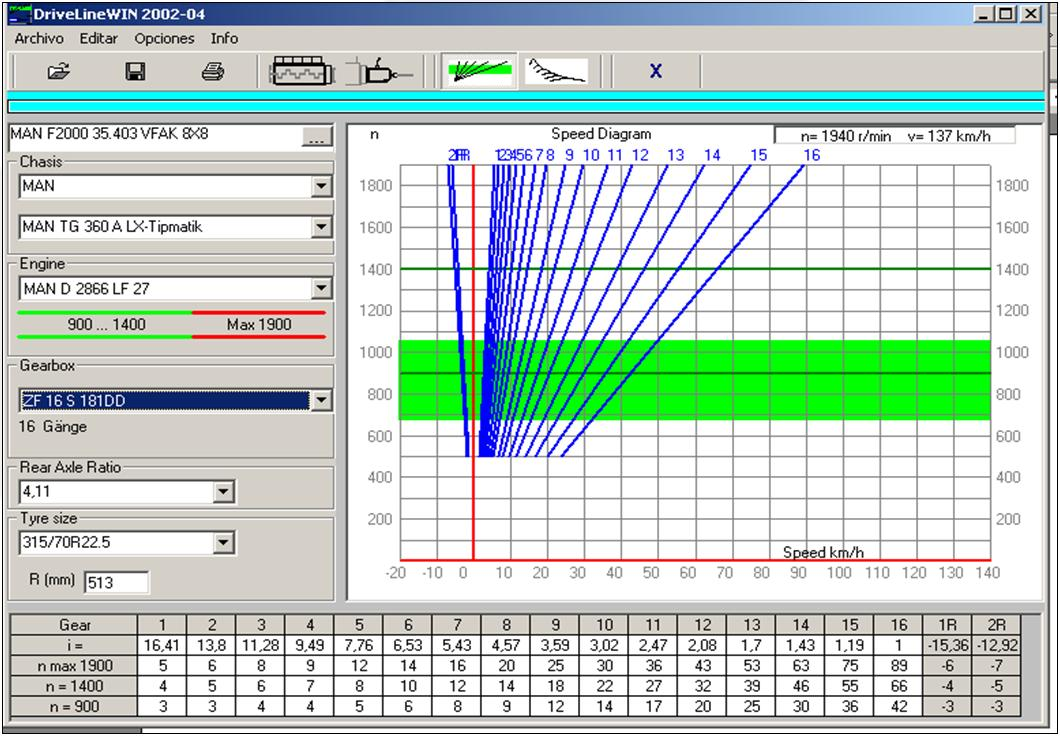Click the 6,53 gear ratio cell
This screenshot has width=1060, height=736.
pos(408,645)
